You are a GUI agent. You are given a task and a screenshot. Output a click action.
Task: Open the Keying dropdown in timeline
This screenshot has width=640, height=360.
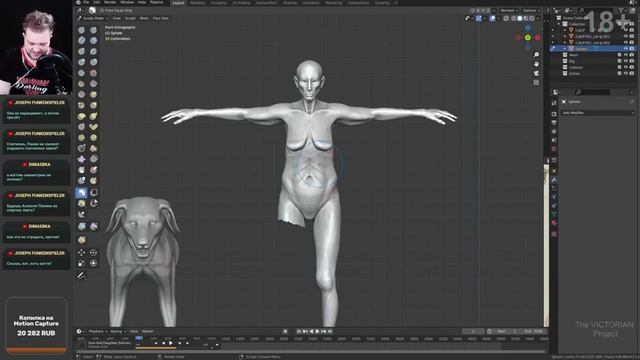(119, 331)
